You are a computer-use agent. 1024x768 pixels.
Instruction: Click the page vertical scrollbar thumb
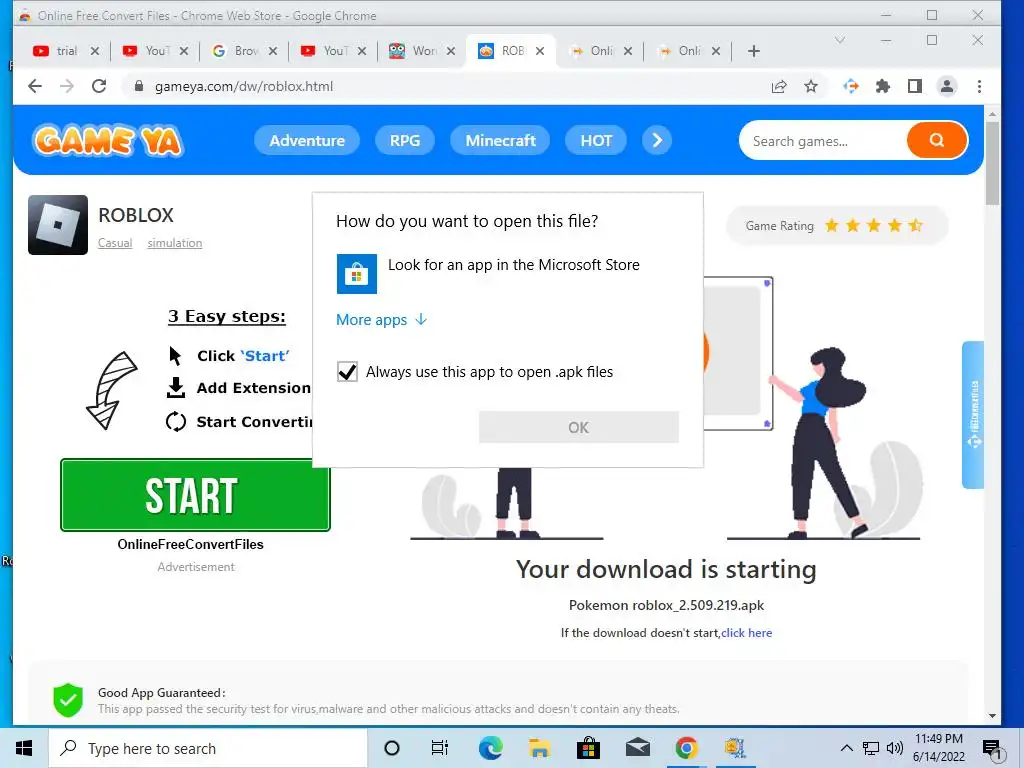click(x=992, y=163)
